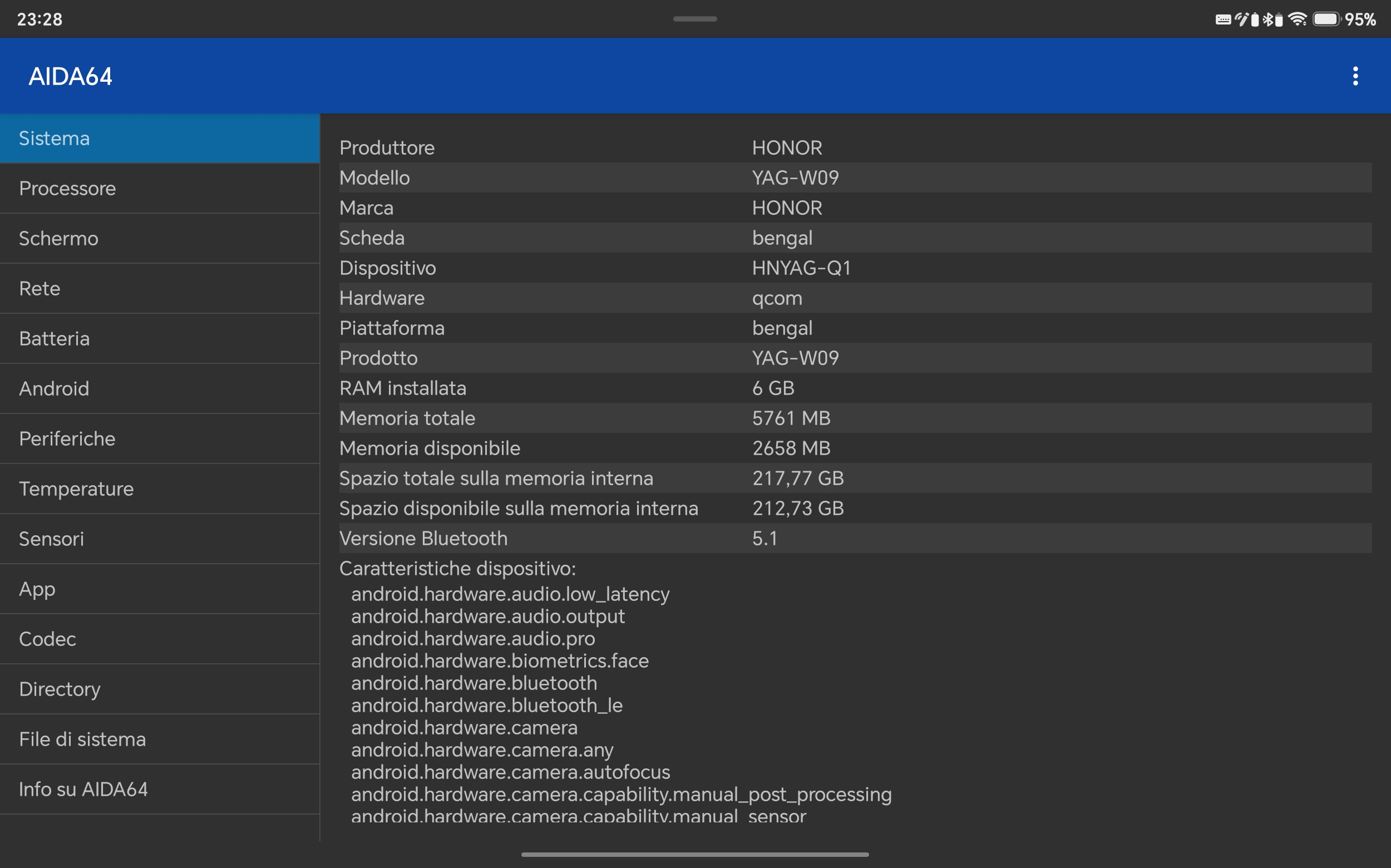Open the Directory section
Image resolution: width=1391 pixels, height=868 pixels.
coord(160,689)
